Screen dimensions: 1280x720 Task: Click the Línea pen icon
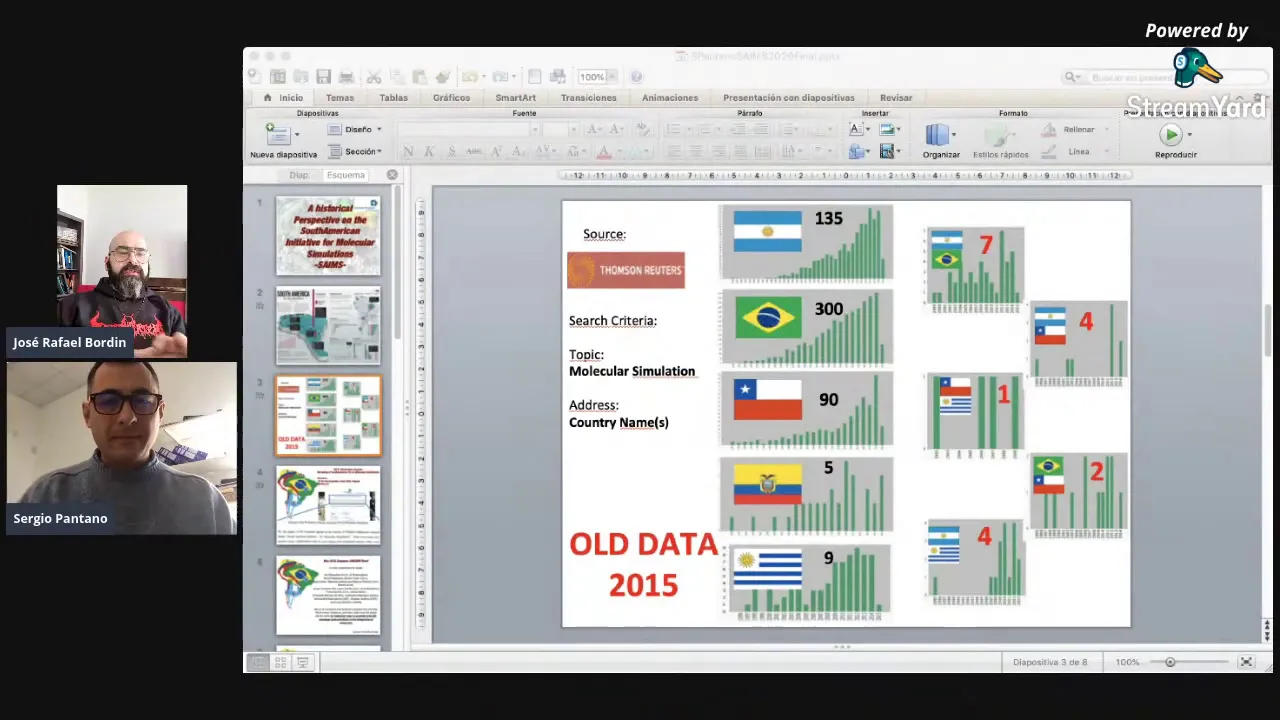1048,152
